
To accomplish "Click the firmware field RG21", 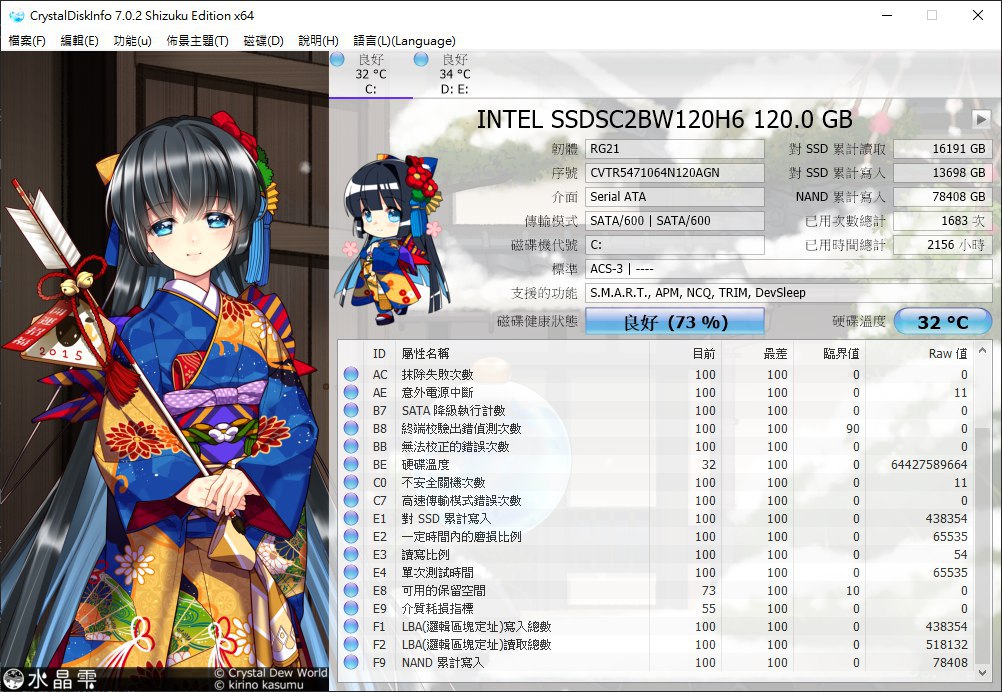I will click(x=675, y=149).
